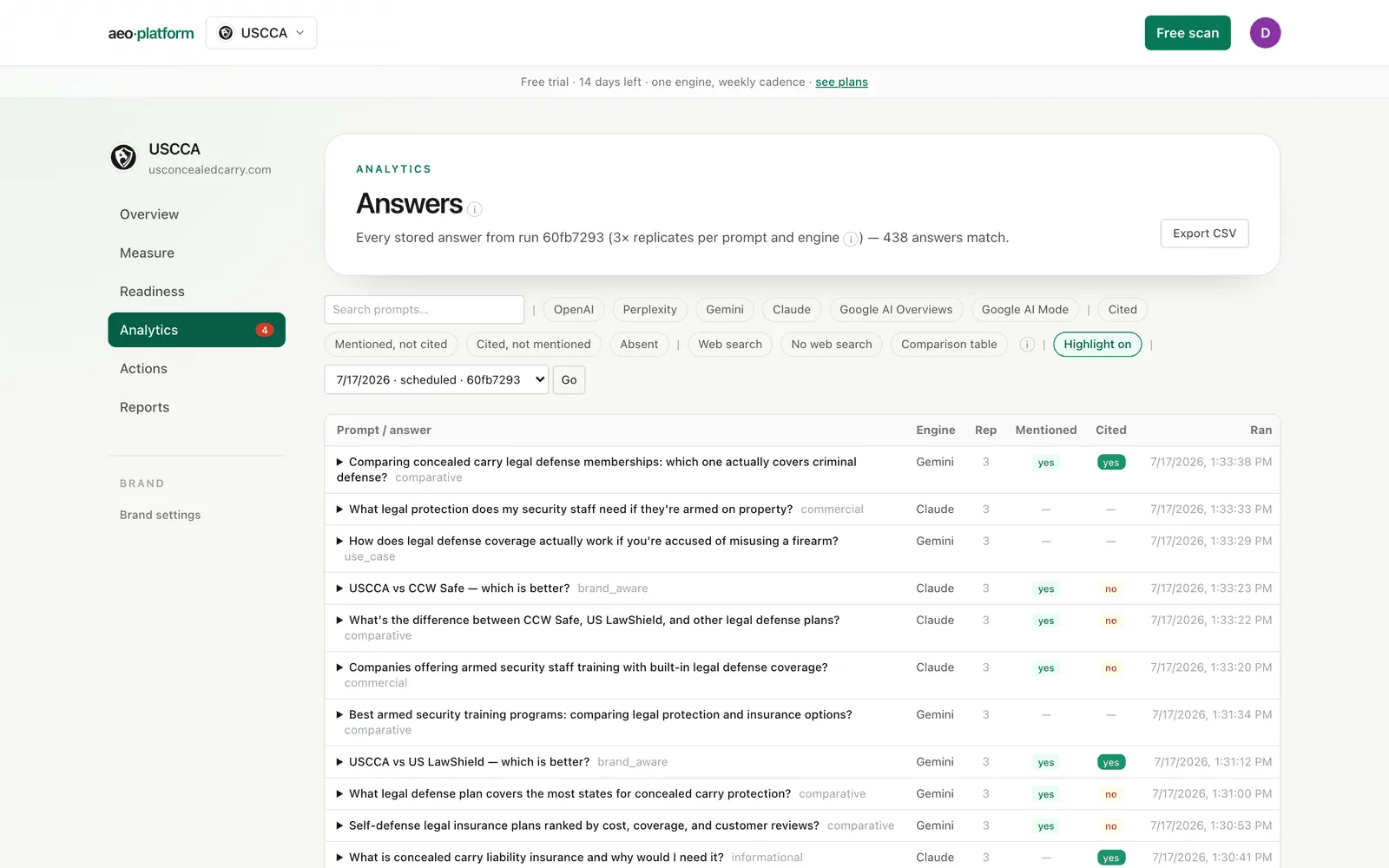The width and height of the screenshot is (1389, 868).
Task: Click the Ran column header
Action: (x=1261, y=431)
